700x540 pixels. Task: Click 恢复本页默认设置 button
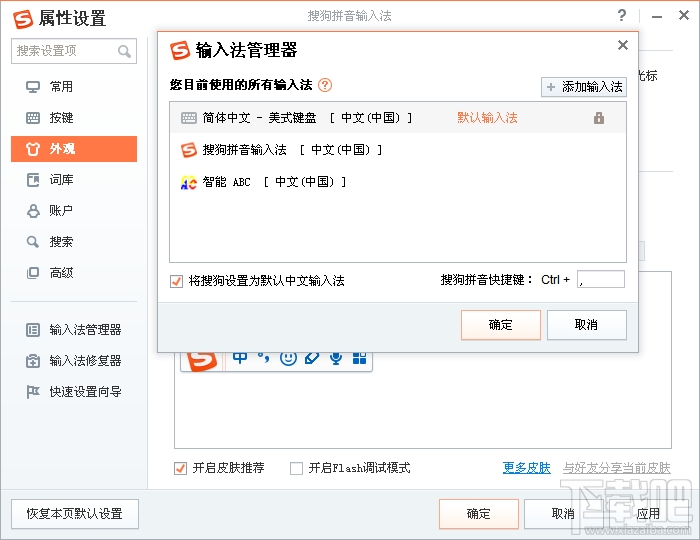coord(75,514)
